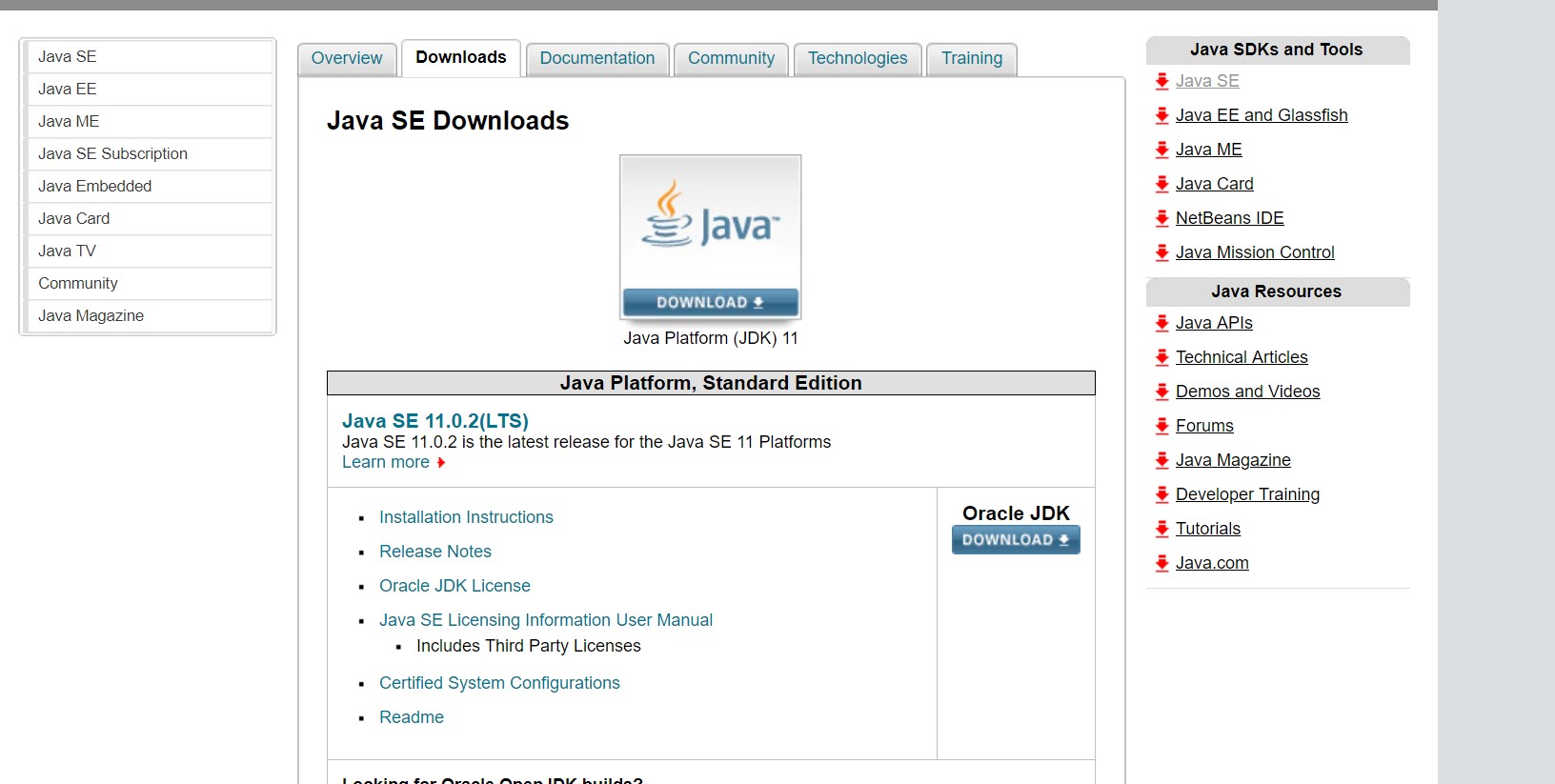Open the Technical Articles link
The image size is (1555, 784).
pyautogui.click(x=1242, y=357)
